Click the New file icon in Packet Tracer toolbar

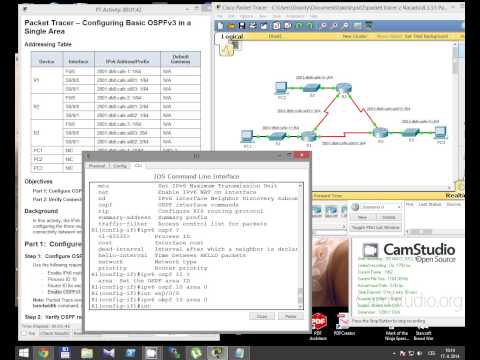pyautogui.click(x=220, y=26)
